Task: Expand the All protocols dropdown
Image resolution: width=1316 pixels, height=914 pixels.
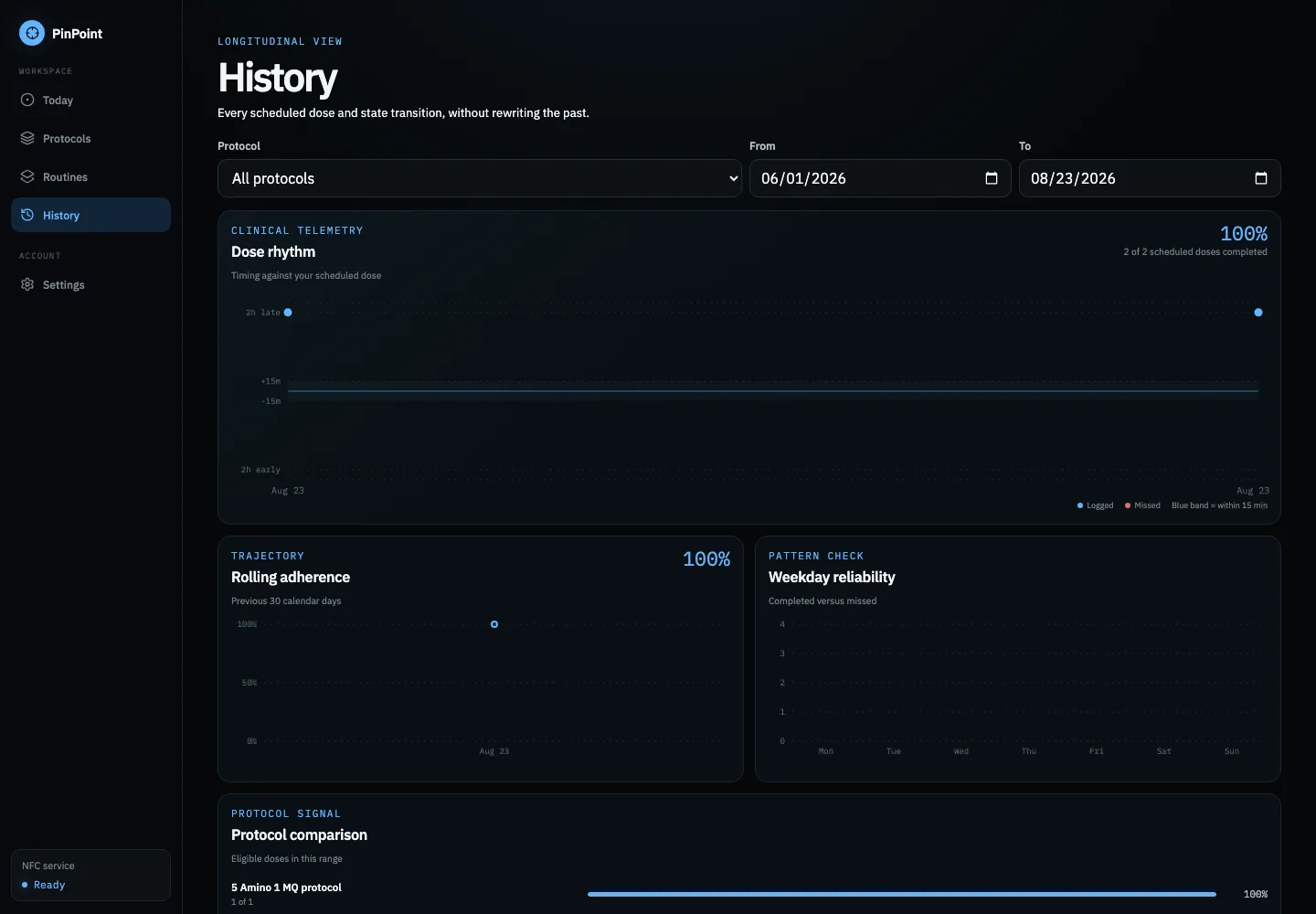Action: [480, 178]
